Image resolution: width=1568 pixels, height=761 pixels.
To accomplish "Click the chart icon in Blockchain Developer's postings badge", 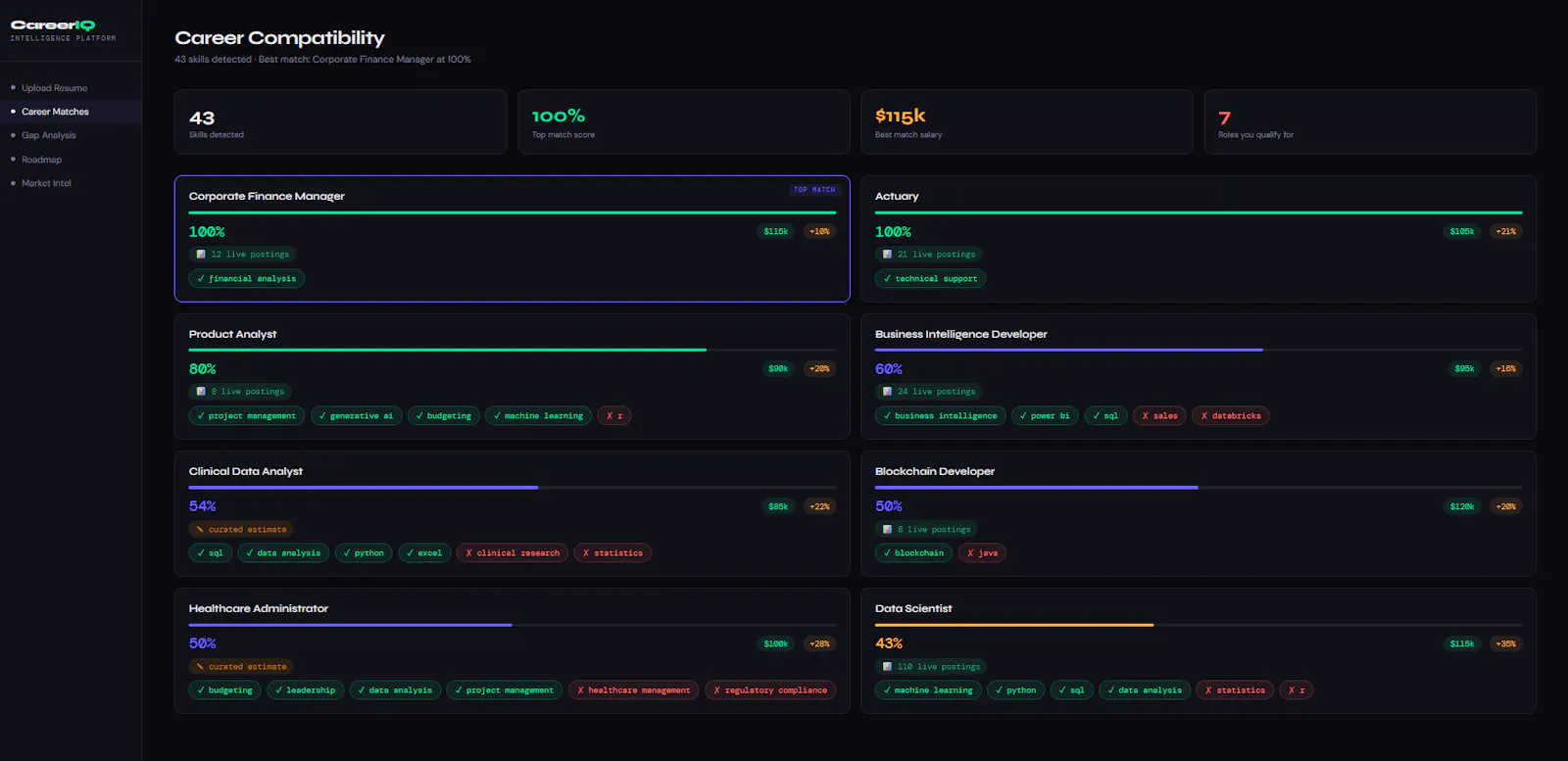I will click(887, 530).
